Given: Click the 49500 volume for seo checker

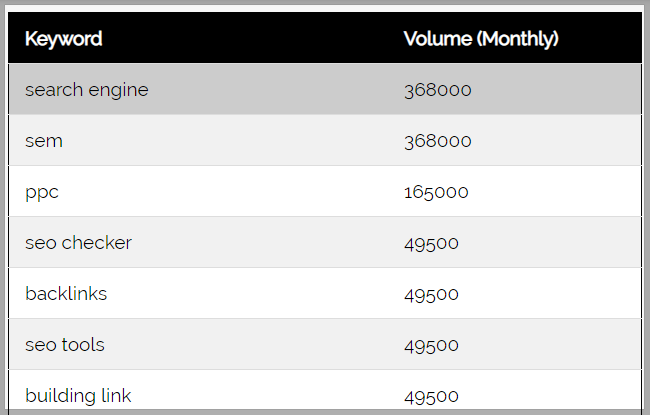Looking at the screenshot, I should [x=431, y=243].
